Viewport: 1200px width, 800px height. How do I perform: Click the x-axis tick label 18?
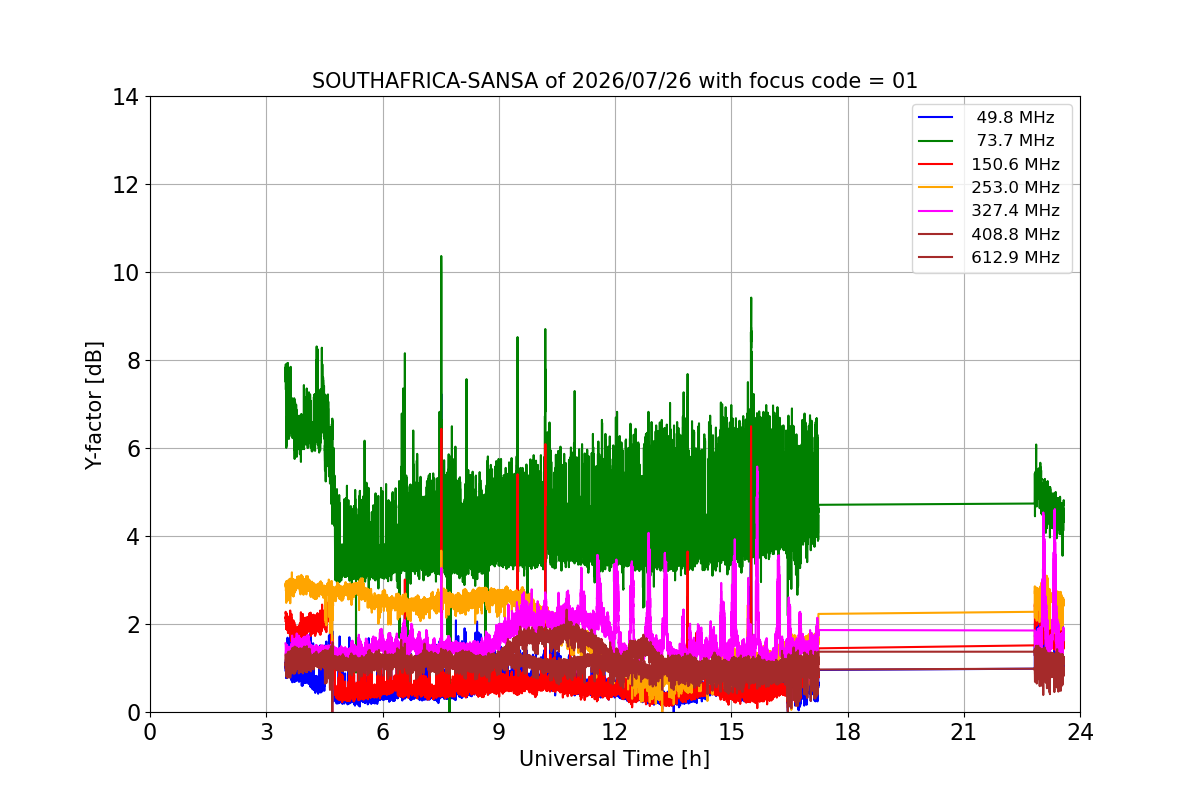[847, 732]
